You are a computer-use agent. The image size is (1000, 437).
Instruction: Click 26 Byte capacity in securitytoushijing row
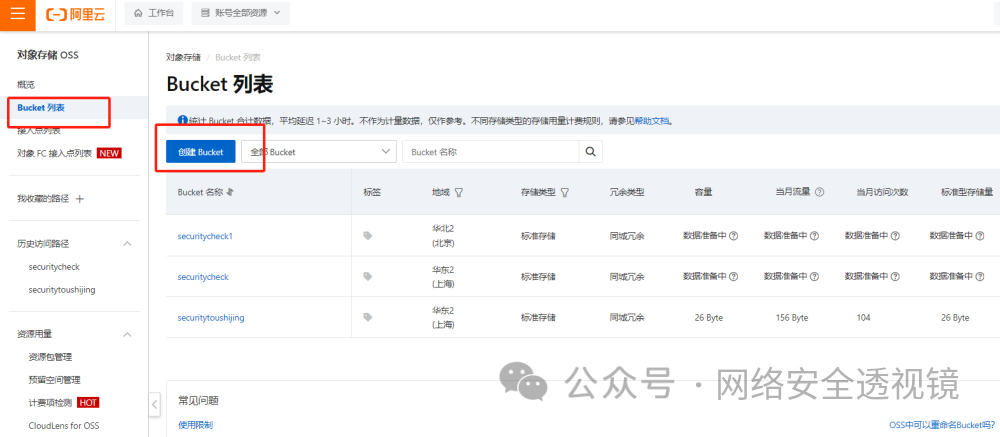[x=709, y=318]
